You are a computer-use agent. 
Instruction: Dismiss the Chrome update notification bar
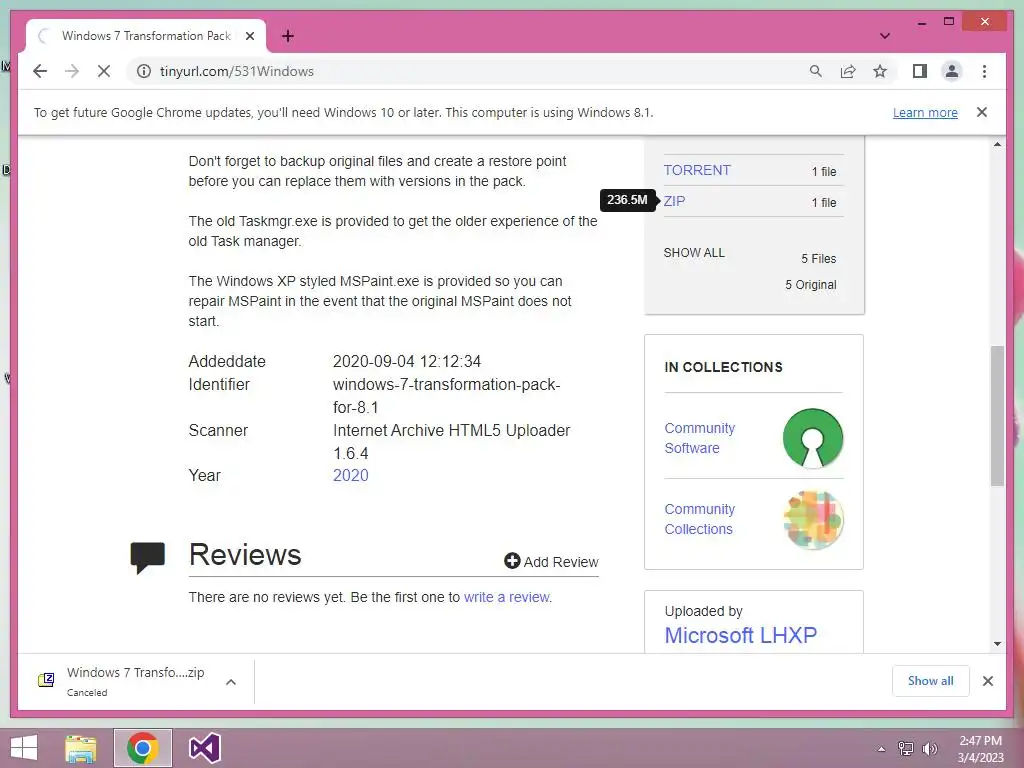coord(982,112)
